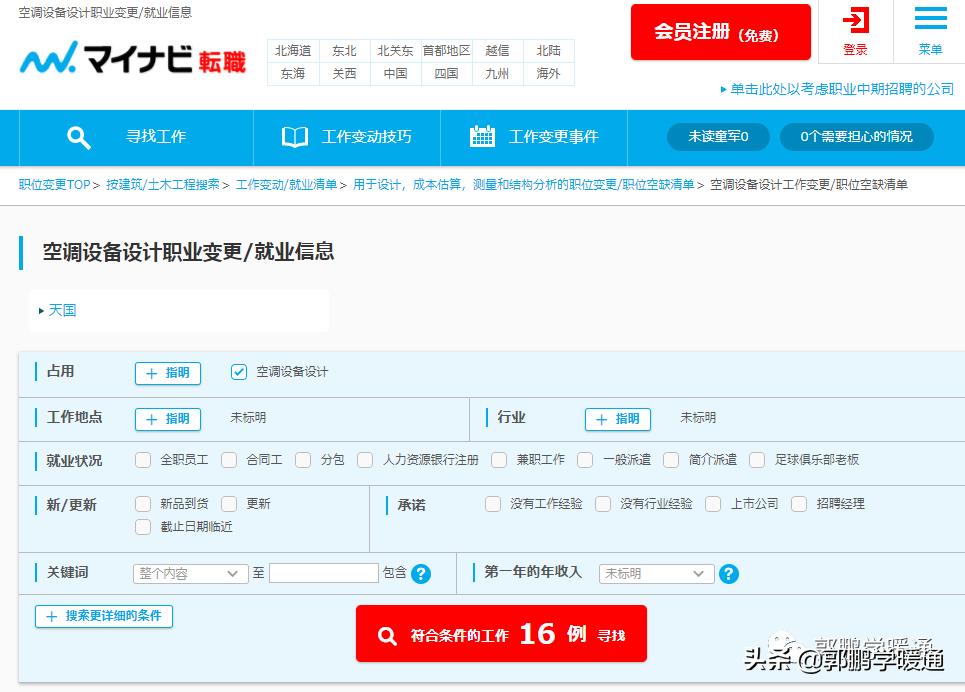Click the 会员注册（免费）button

pos(720,32)
